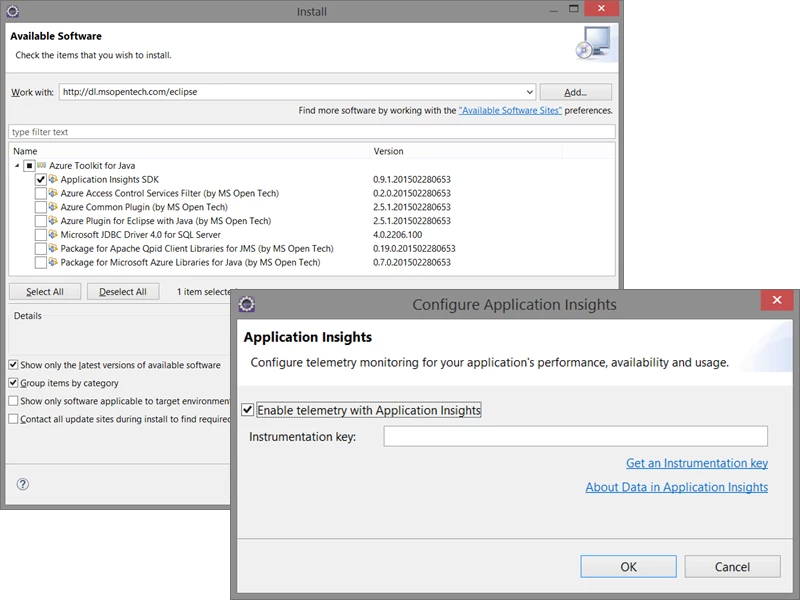Enable Contact all update sites during install

pyautogui.click(x=13, y=419)
